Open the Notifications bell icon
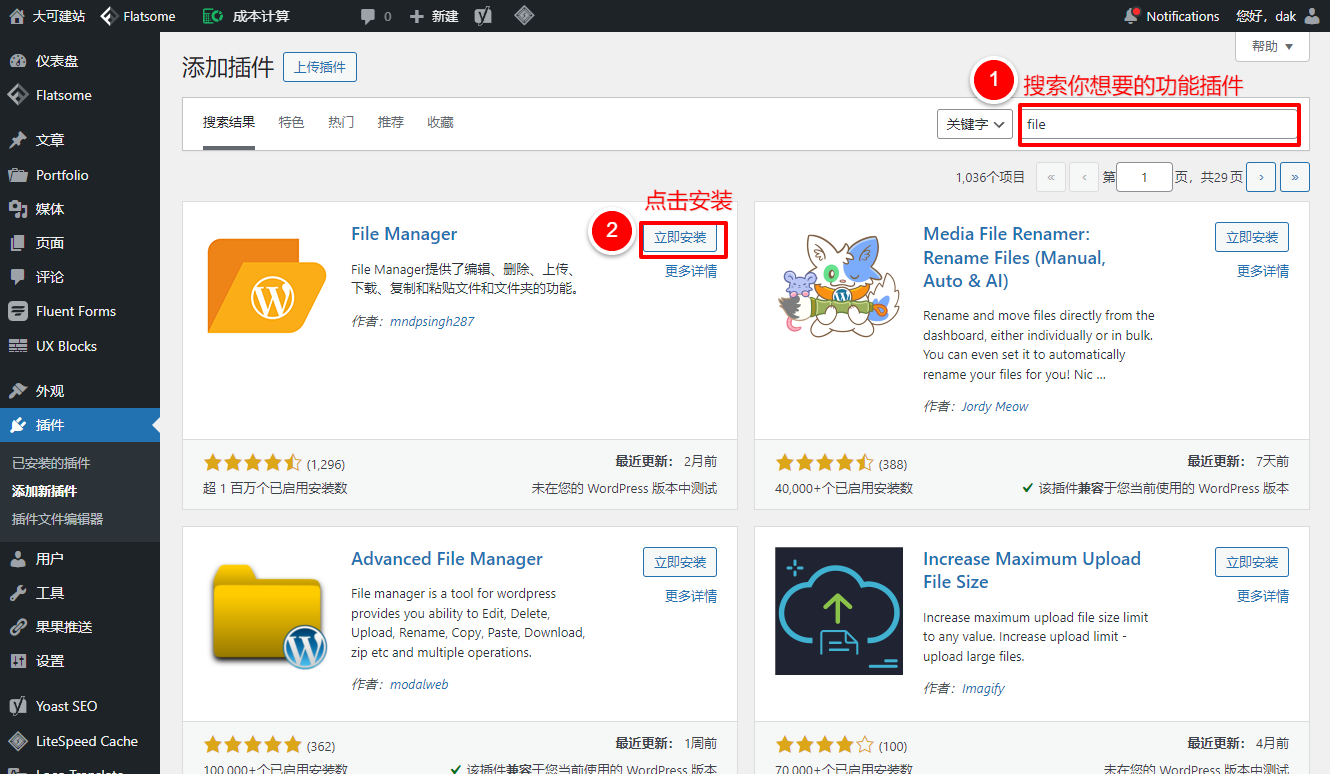This screenshot has height=774, width=1330. tap(1131, 16)
